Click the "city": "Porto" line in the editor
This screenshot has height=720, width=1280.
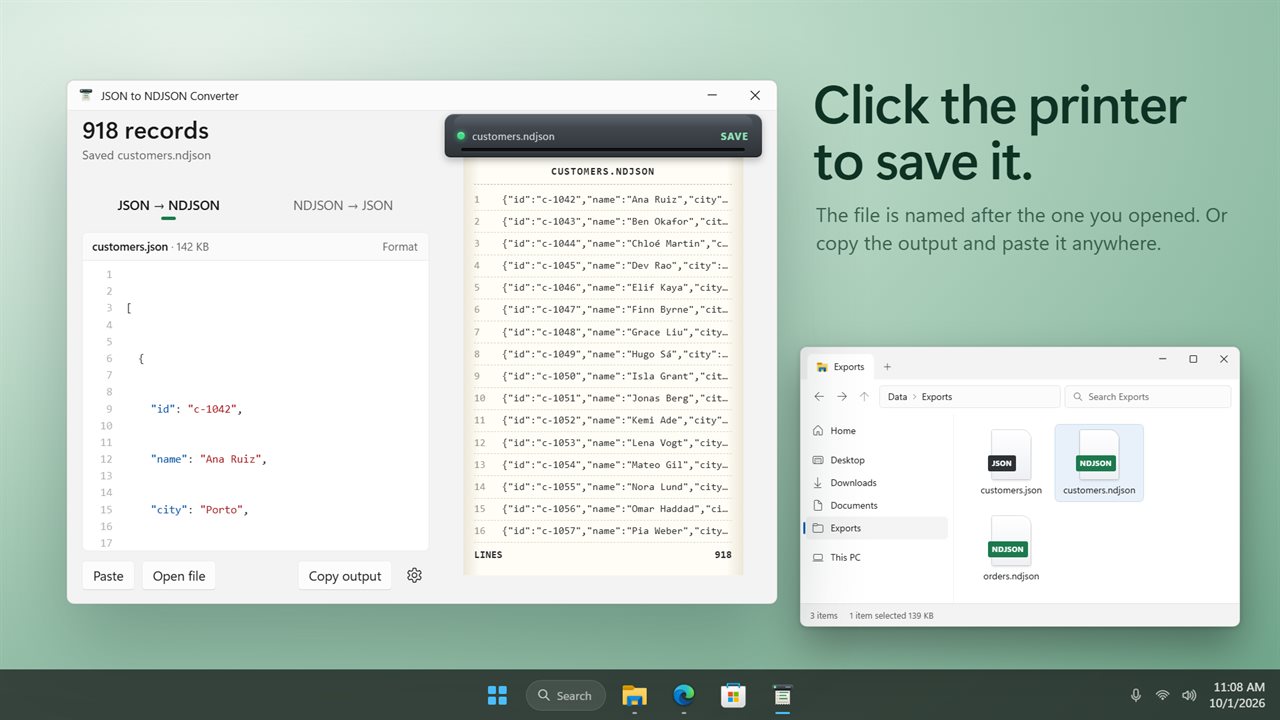tap(199, 509)
